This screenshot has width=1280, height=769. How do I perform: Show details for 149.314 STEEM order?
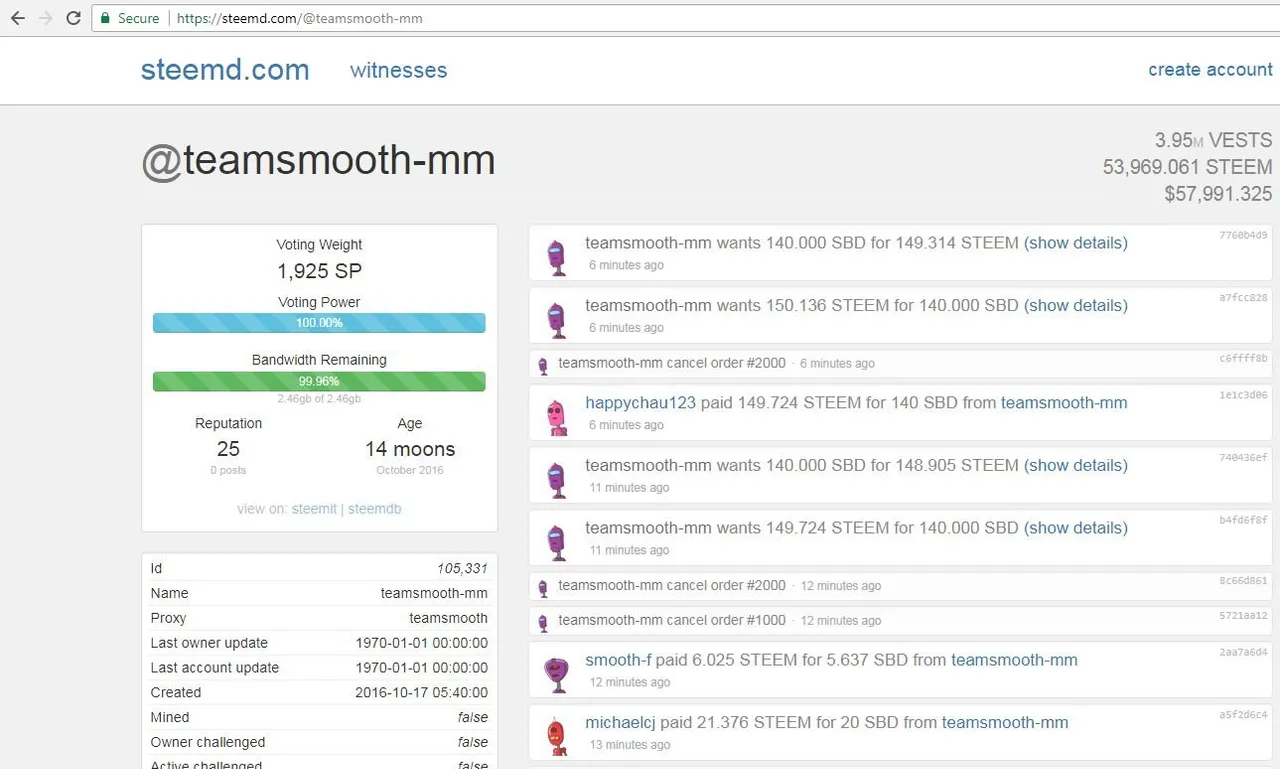point(1076,243)
